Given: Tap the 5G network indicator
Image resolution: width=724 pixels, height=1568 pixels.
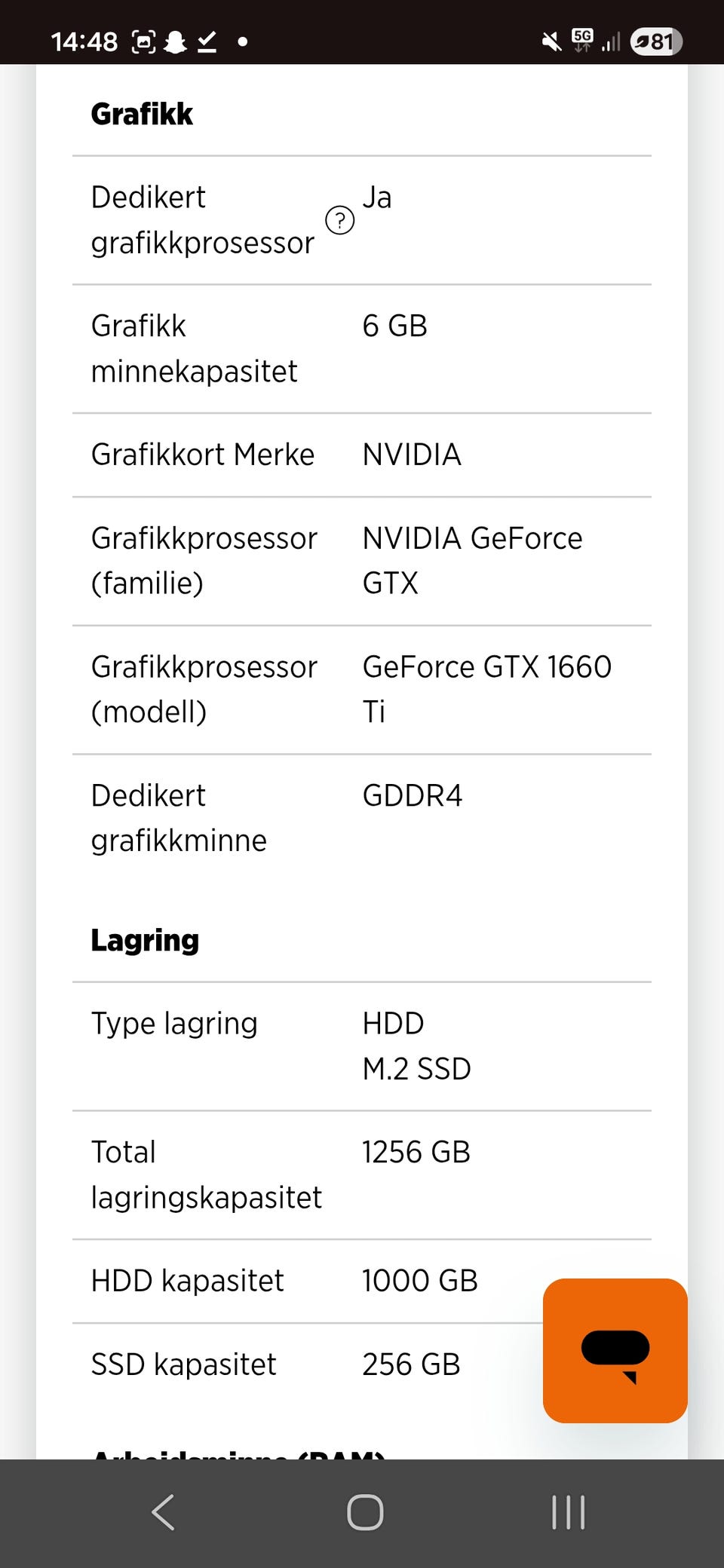Looking at the screenshot, I should pos(582,40).
